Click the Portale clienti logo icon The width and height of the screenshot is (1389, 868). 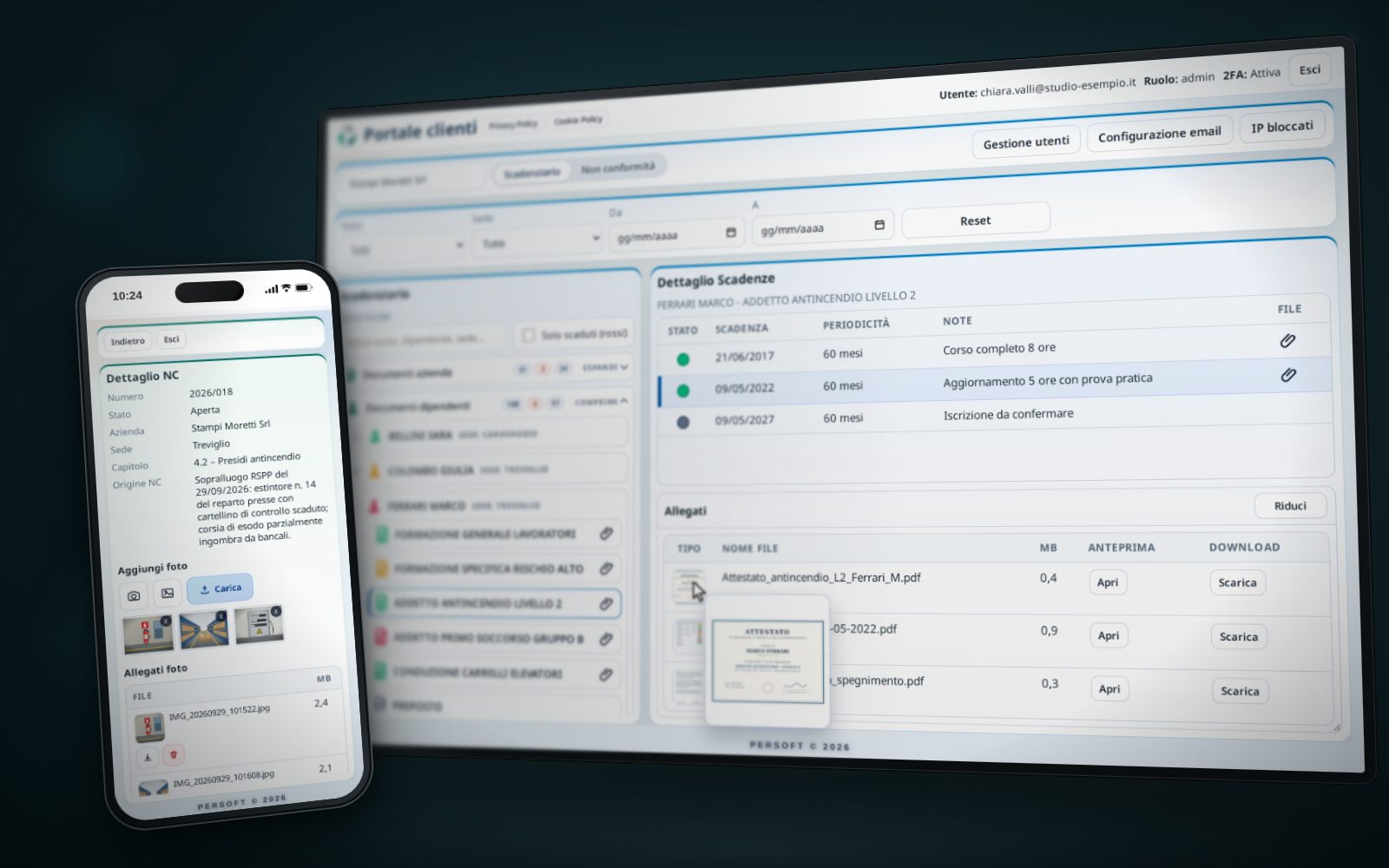(347, 135)
